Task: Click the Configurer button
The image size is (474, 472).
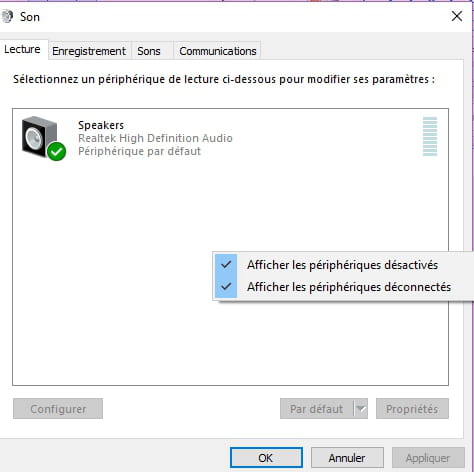Action: [x=58, y=409]
